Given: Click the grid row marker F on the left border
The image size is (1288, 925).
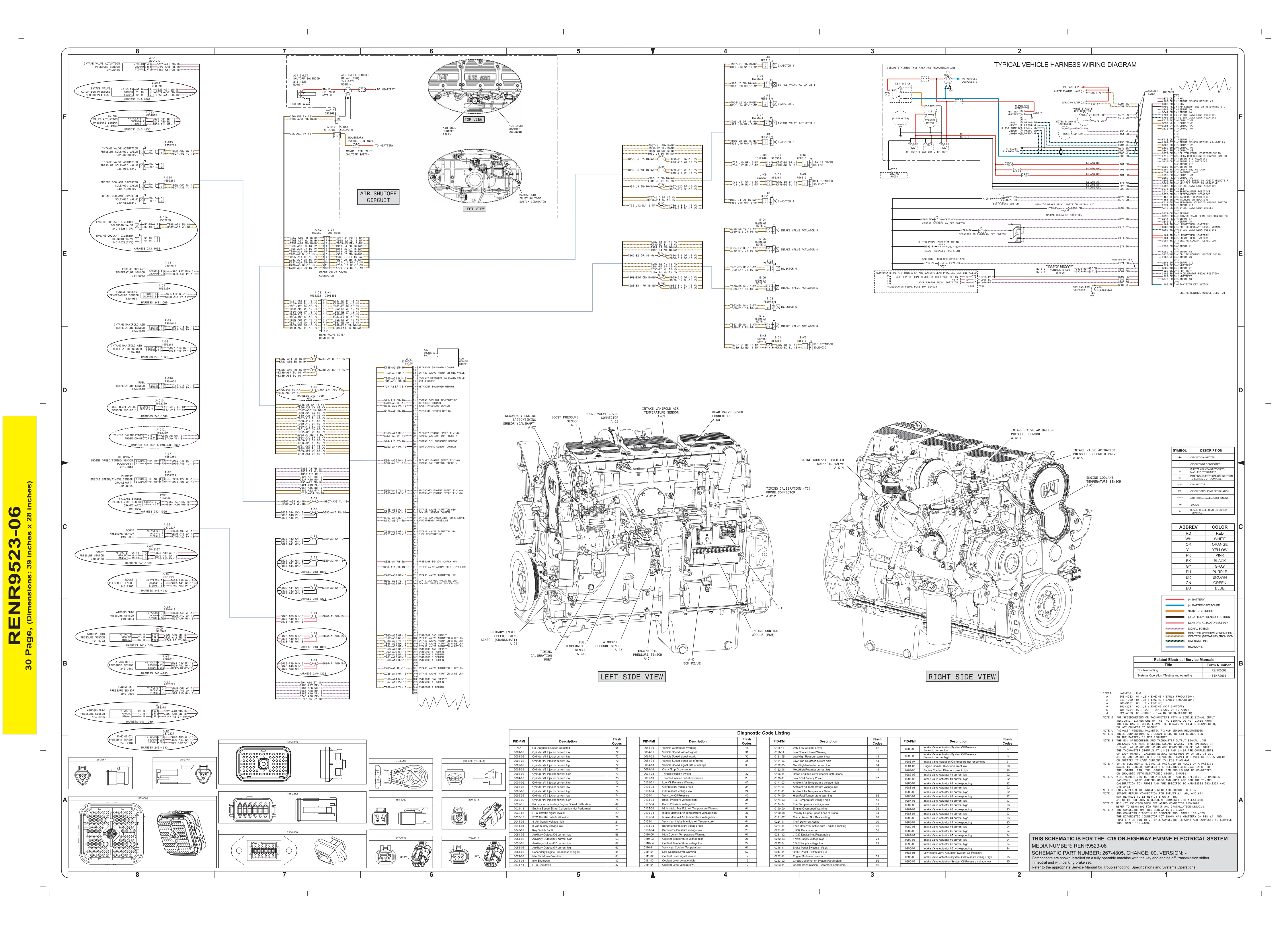Looking at the screenshot, I should (x=65, y=116).
